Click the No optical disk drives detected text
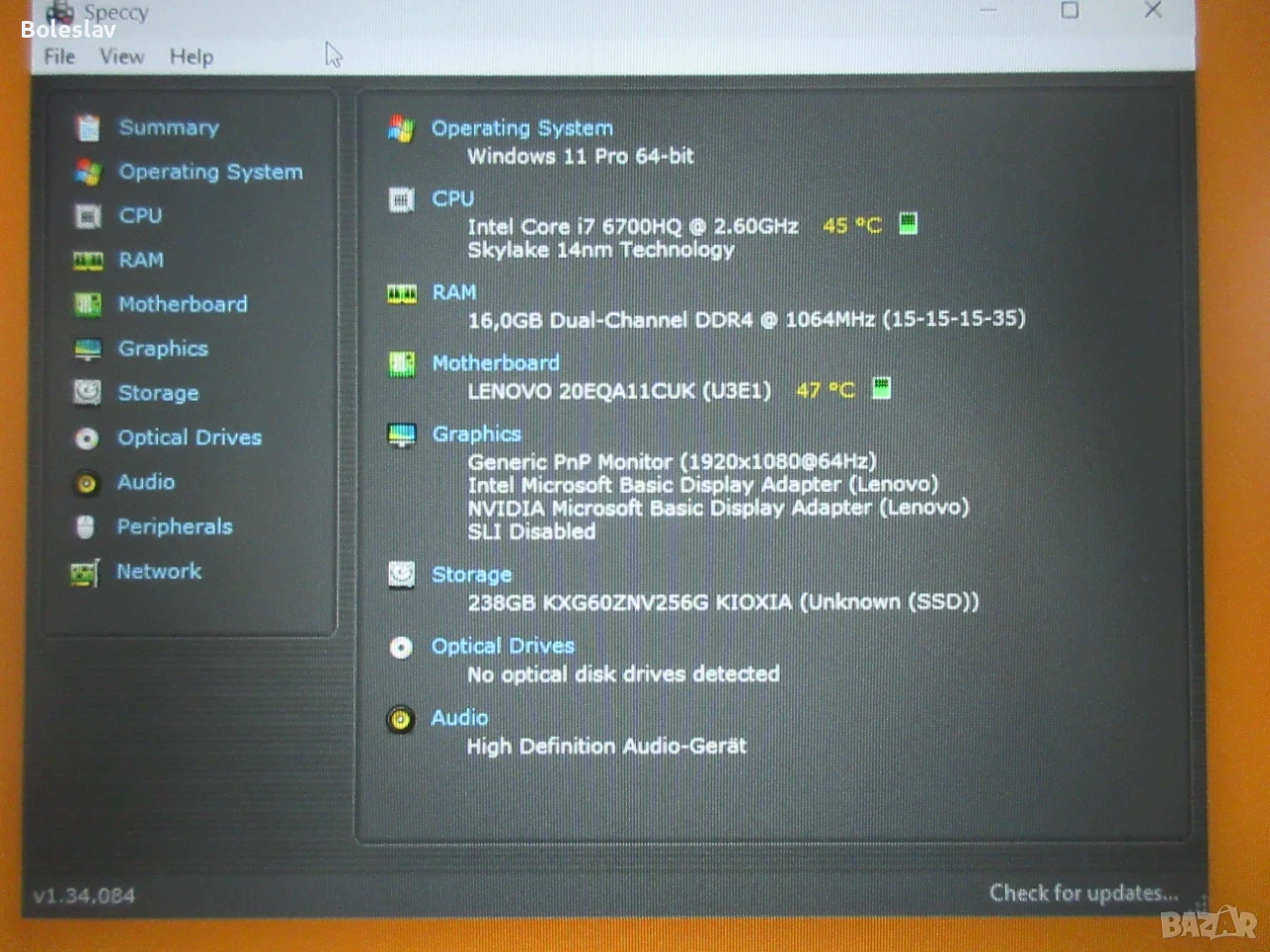This screenshot has width=1270, height=952. coord(623,674)
